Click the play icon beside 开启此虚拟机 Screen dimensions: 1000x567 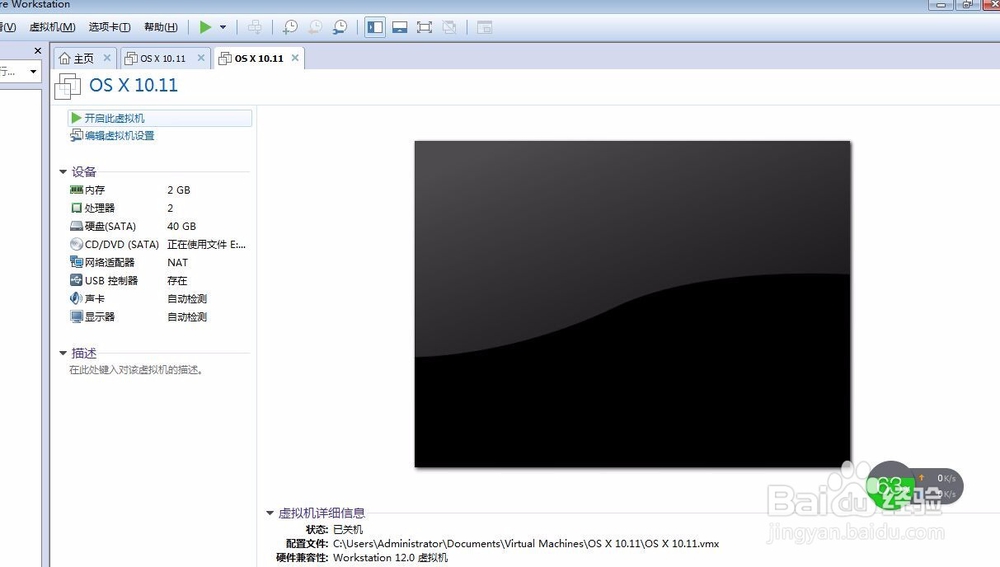[x=77, y=118]
